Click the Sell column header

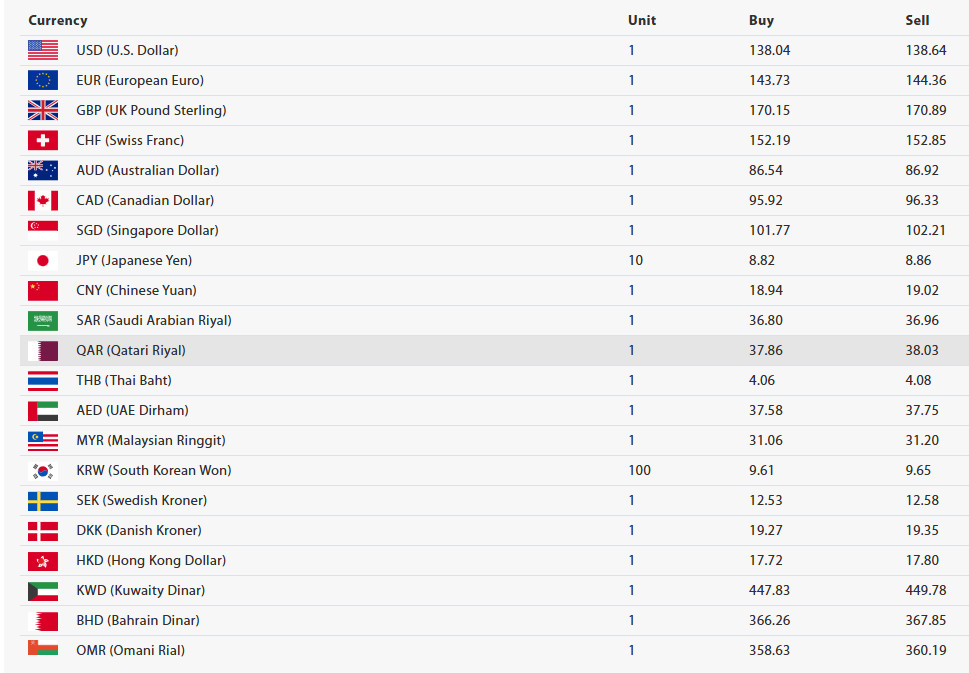click(x=917, y=20)
